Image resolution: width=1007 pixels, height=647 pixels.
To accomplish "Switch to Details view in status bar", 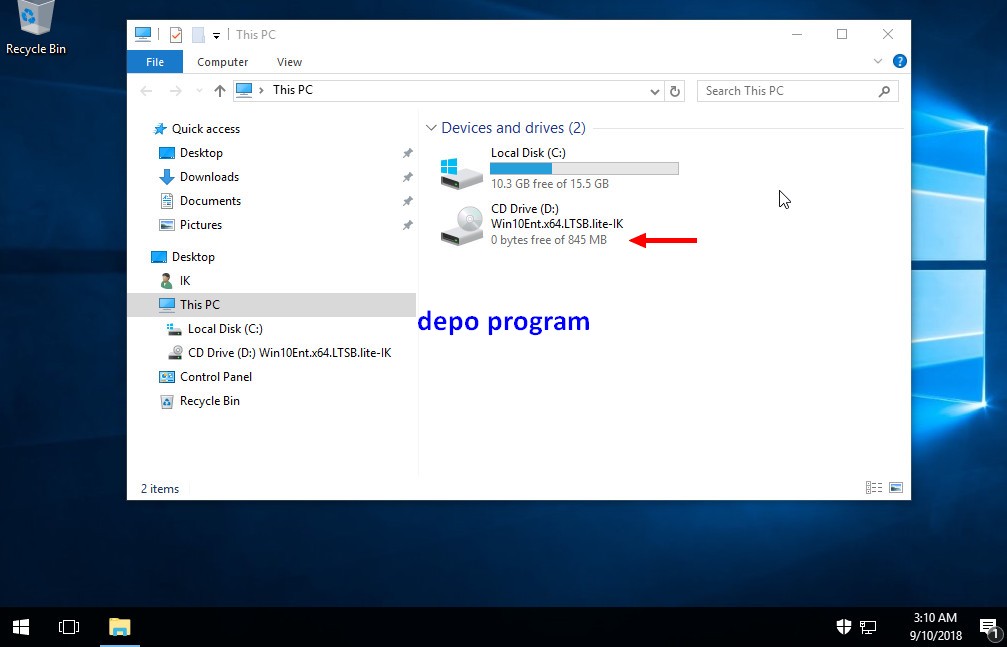I will tap(873, 488).
